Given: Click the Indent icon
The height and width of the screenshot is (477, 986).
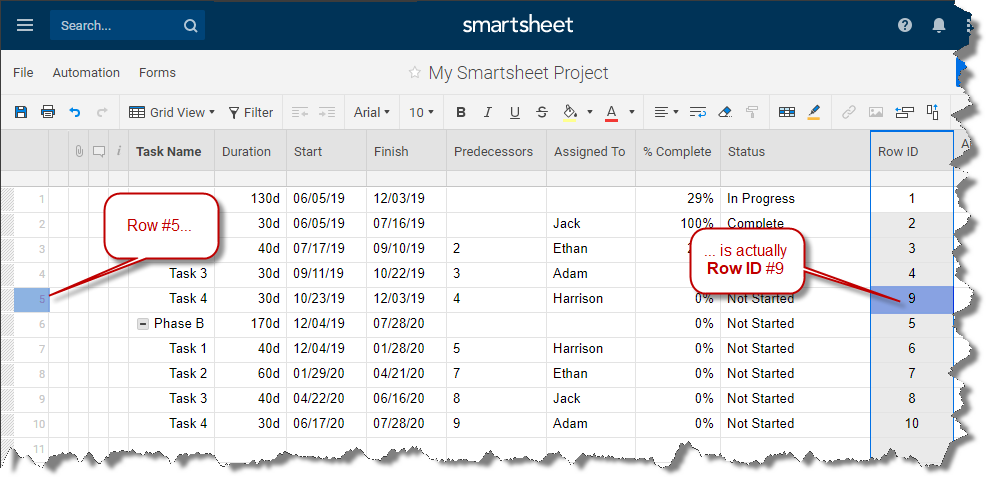Looking at the screenshot, I should pos(327,112).
